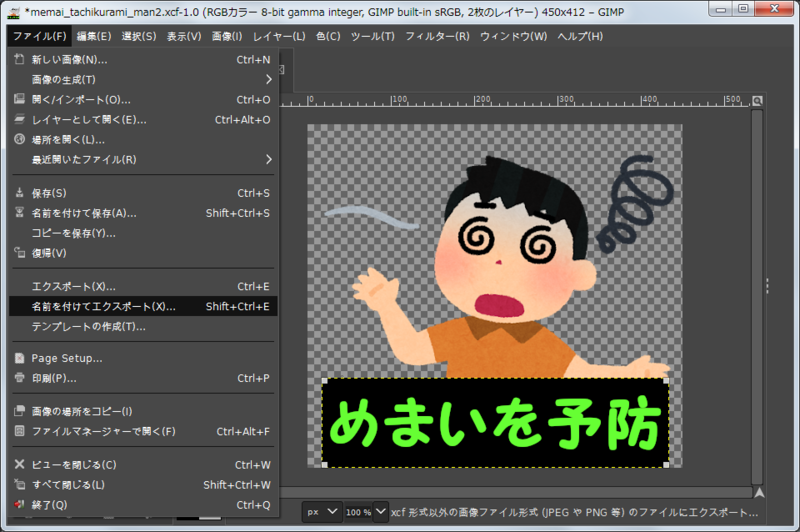Click the Close All icon beside すべて閉じる
The height and width of the screenshot is (532, 800).
coord(19,484)
